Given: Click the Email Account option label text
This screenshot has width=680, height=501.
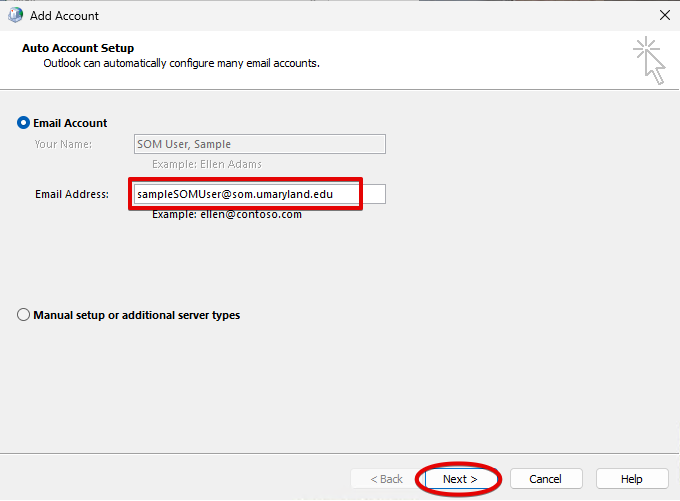Looking at the screenshot, I should [70, 123].
